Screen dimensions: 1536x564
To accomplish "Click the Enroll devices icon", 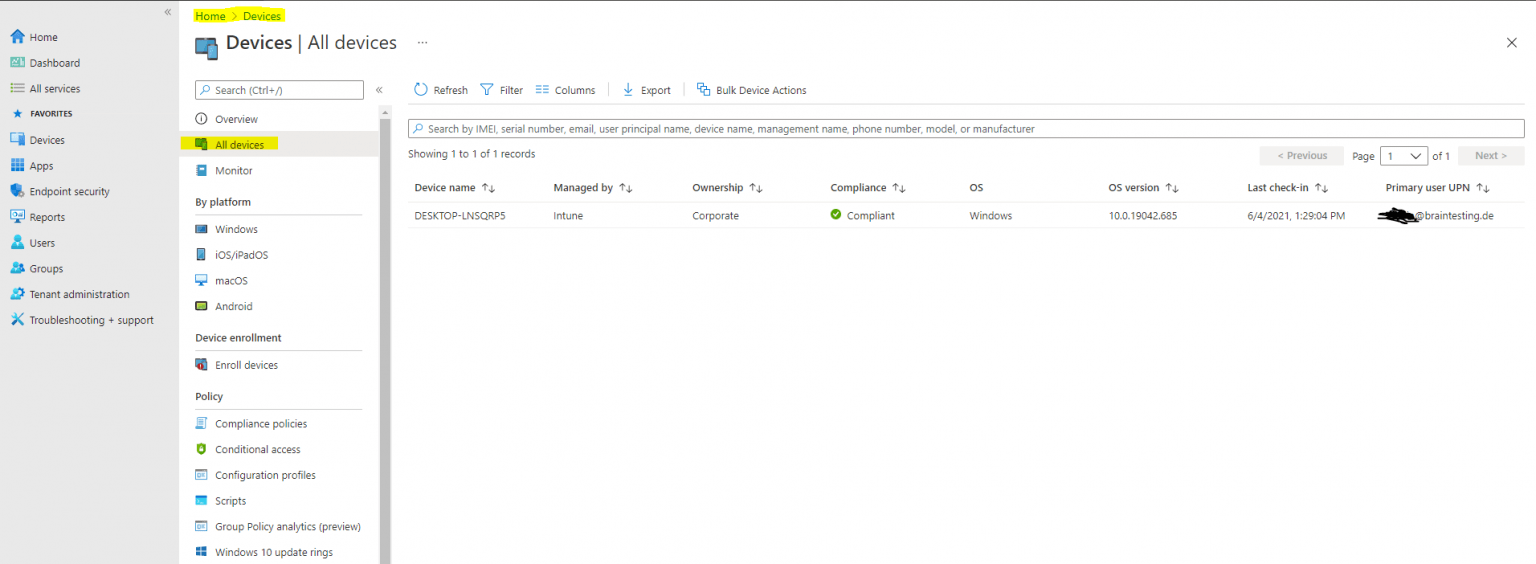I will click(x=201, y=365).
